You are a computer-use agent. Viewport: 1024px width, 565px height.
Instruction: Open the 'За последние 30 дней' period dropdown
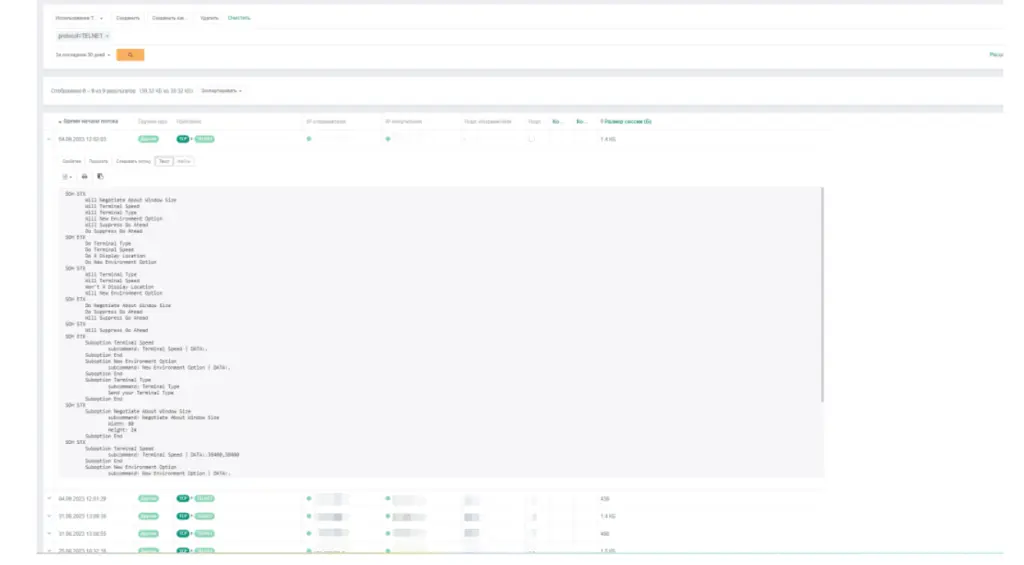(x=83, y=55)
